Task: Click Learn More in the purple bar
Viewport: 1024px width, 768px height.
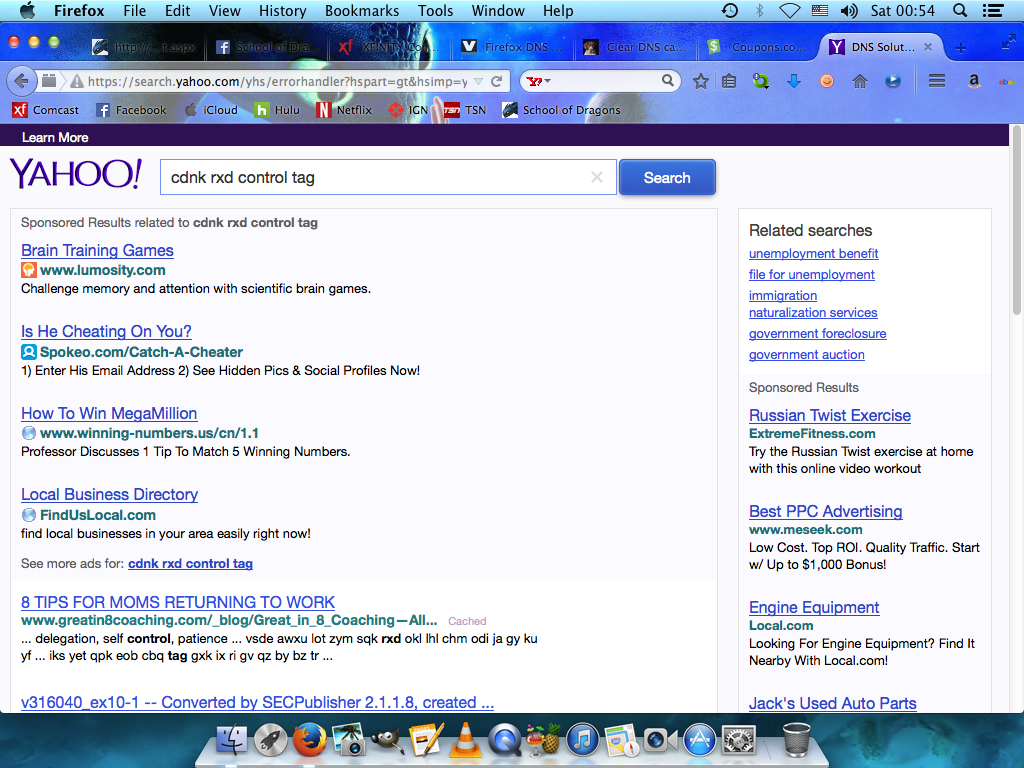Action: pyautogui.click(x=55, y=137)
